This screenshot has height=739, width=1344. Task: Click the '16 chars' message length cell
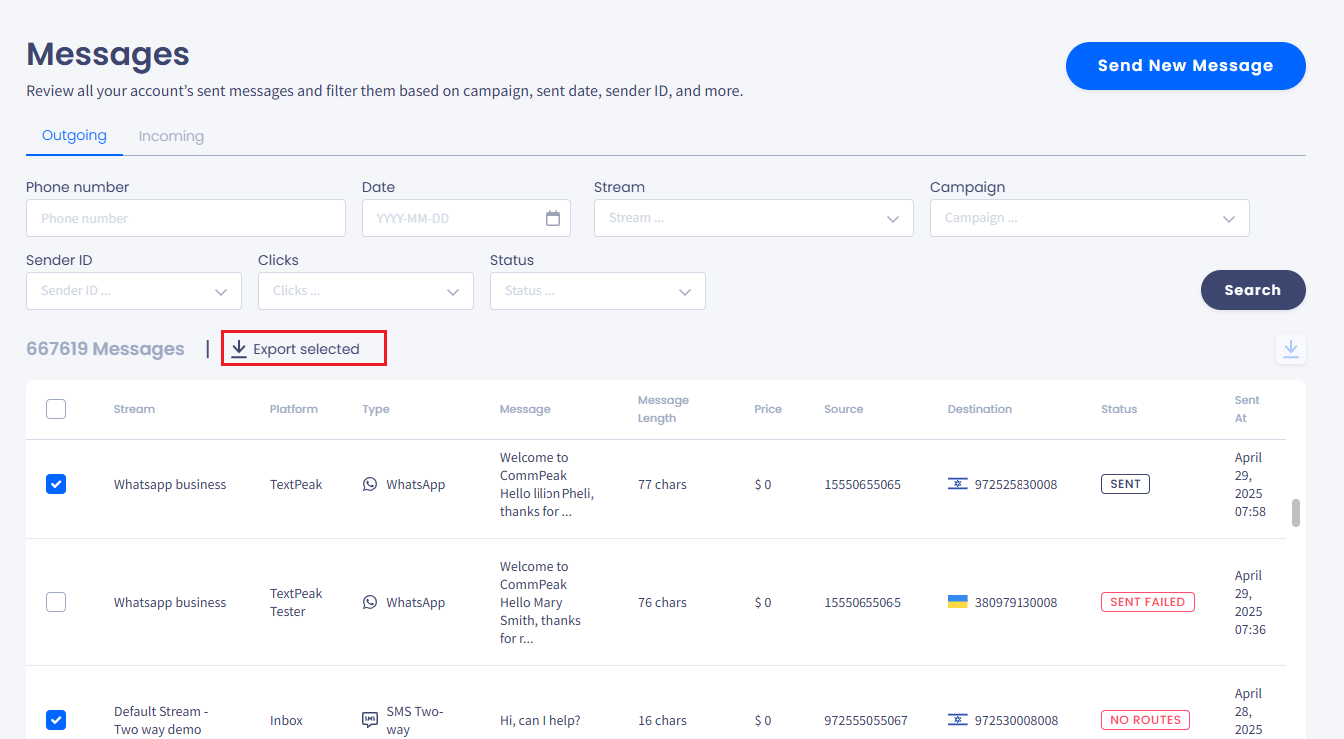pyautogui.click(x=662, y=720)
